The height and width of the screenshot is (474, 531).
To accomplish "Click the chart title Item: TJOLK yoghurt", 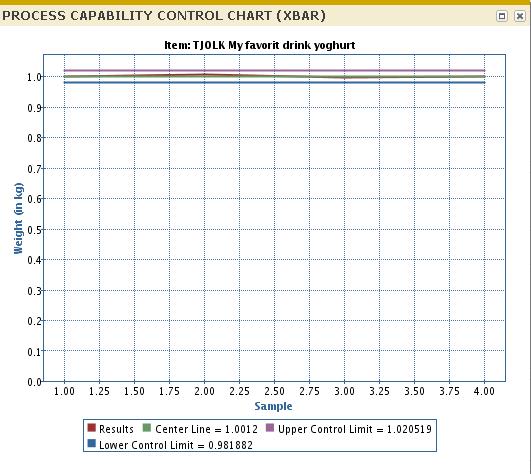I will tap(260, 45).
